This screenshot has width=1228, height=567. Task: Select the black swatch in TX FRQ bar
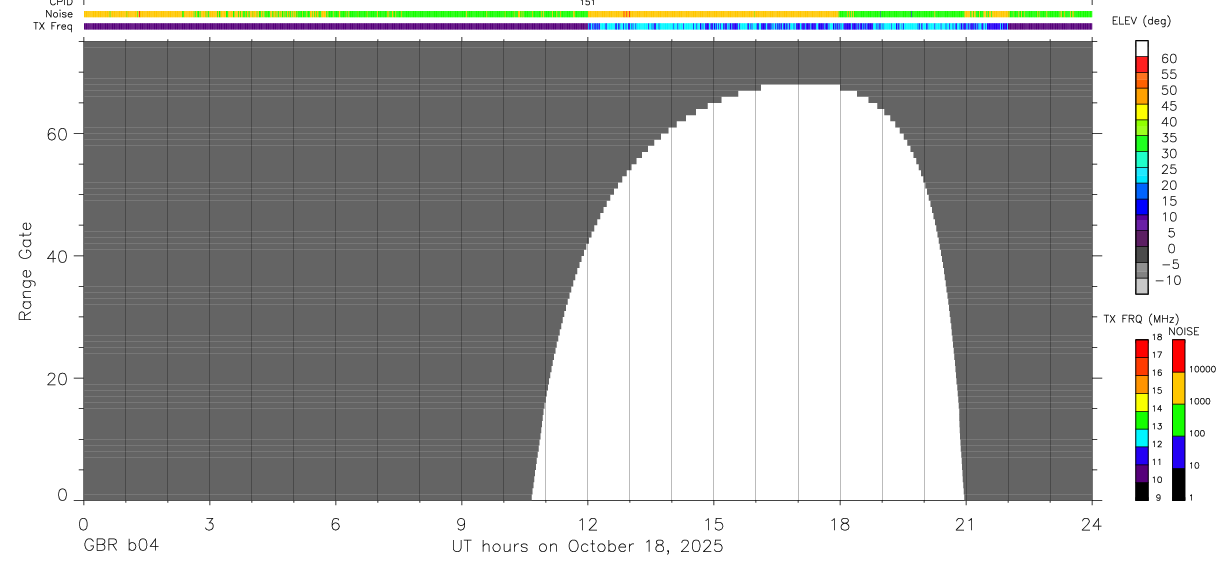1142,491
